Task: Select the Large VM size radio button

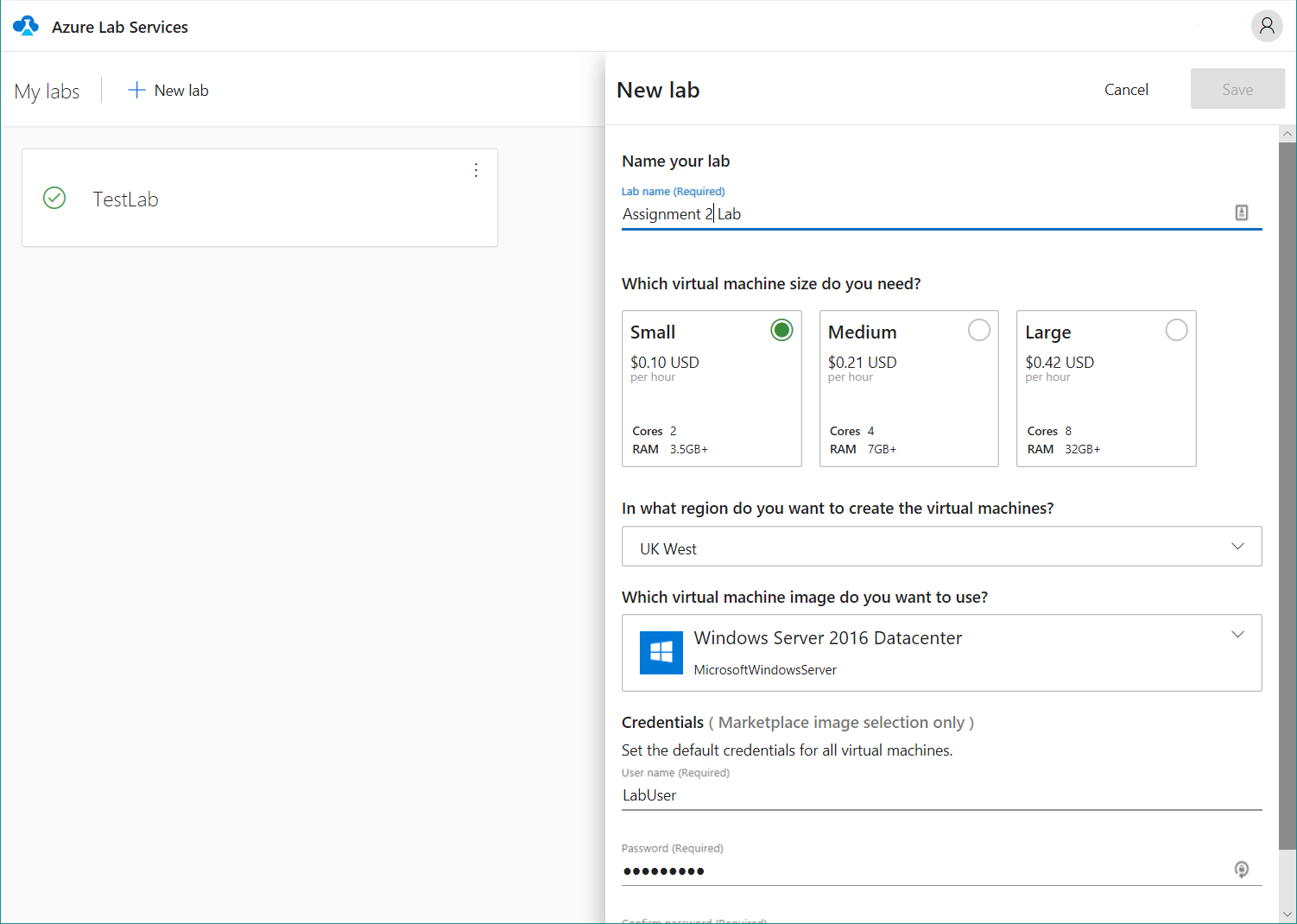Action: pyautogui.click(x=1176, y=330)
